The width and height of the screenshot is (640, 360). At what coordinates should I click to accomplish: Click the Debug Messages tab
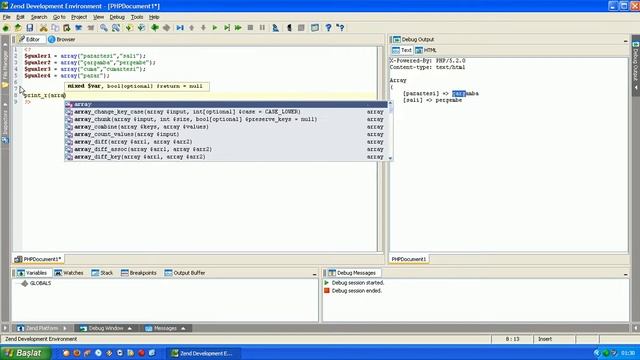click(352, 273)
